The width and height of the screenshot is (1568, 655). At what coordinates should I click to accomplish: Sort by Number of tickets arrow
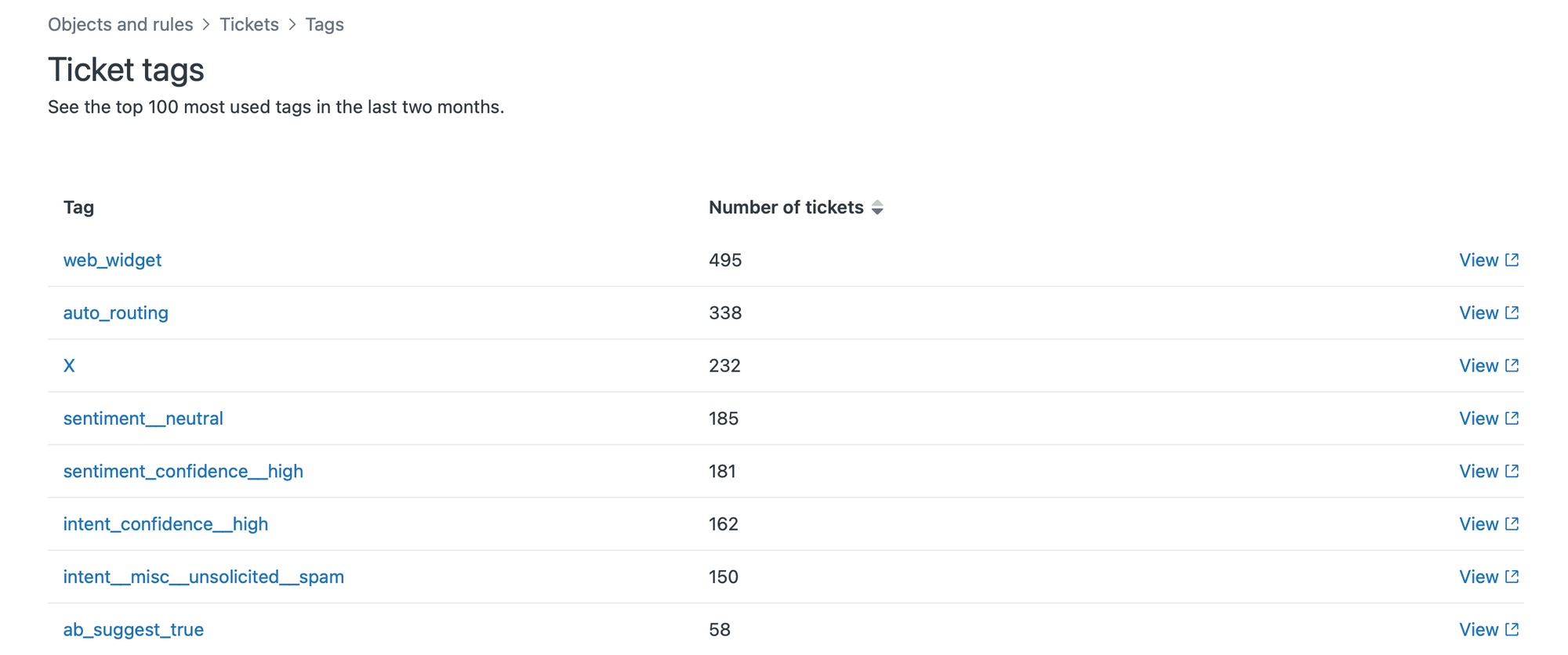[877, 208]
